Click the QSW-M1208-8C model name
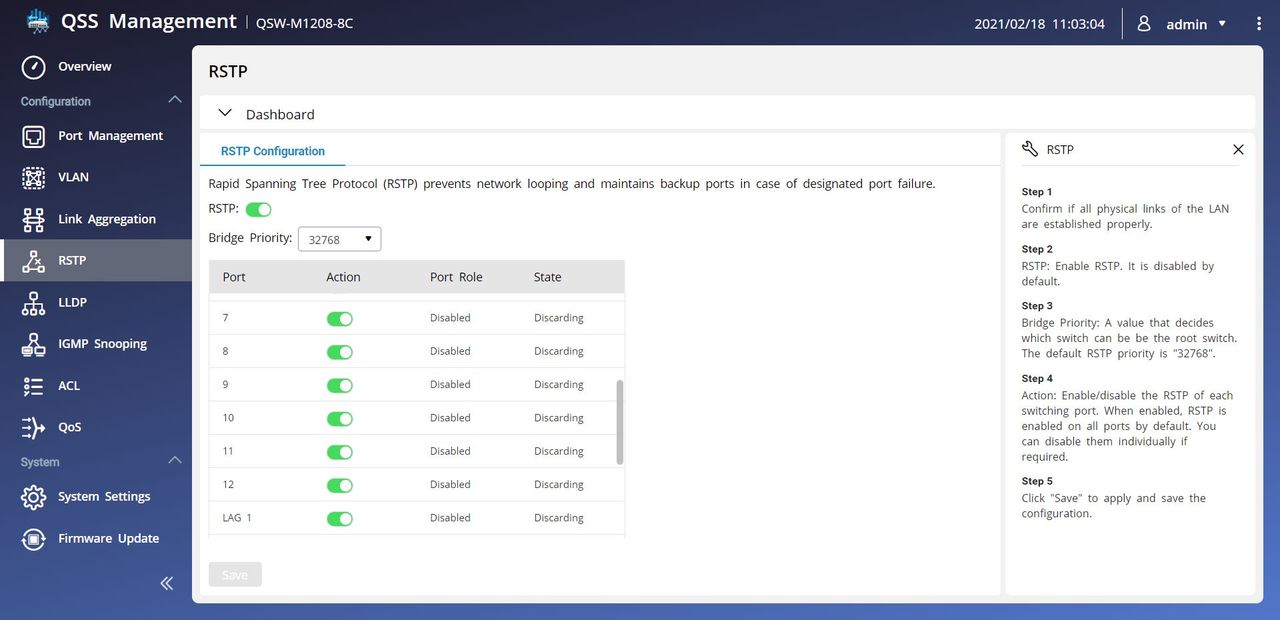1280x620 pixels. pyautogui.click(x=305, y=23)
